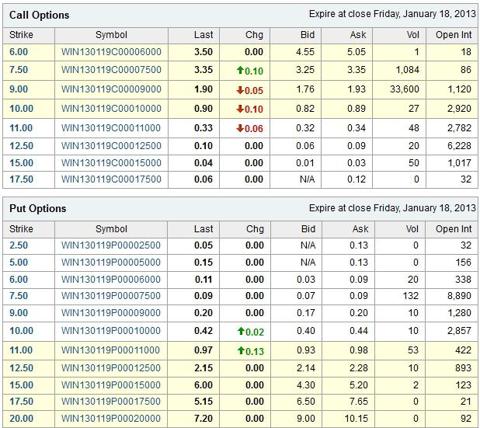Click the Open Int header in Call Options
Viewport: 480px width, 428px height.
(x=453, y=35)
